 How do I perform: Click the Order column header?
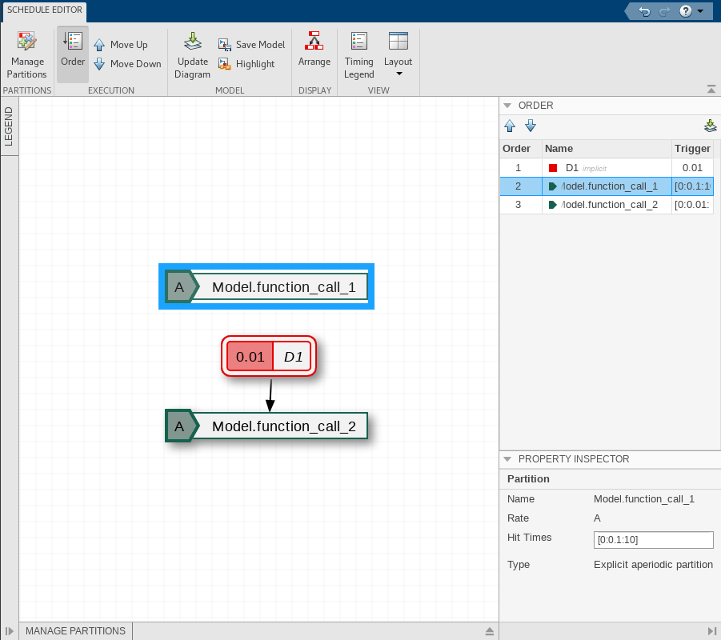coord(521,149)
